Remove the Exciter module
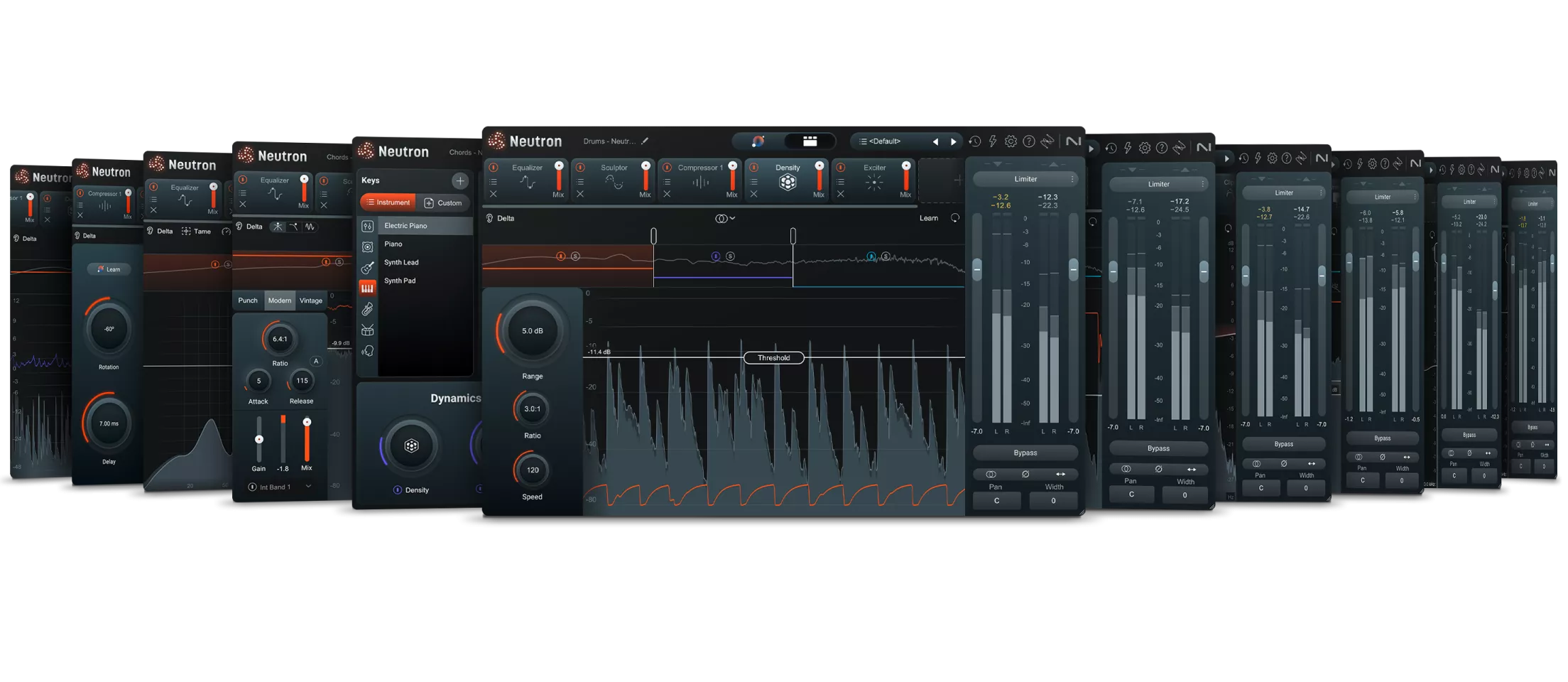 [x=840, y=194]
